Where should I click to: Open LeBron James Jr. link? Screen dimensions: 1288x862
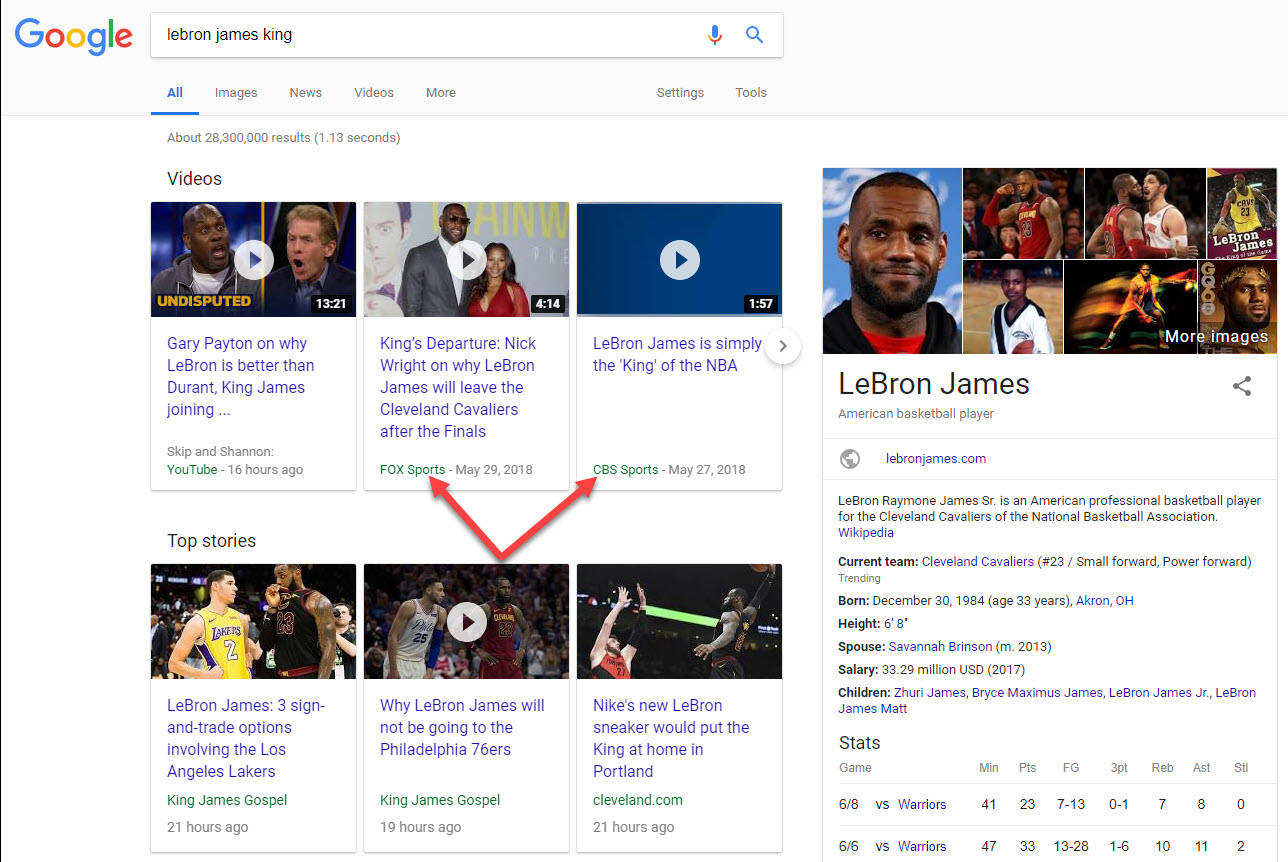pos(1159,693)
